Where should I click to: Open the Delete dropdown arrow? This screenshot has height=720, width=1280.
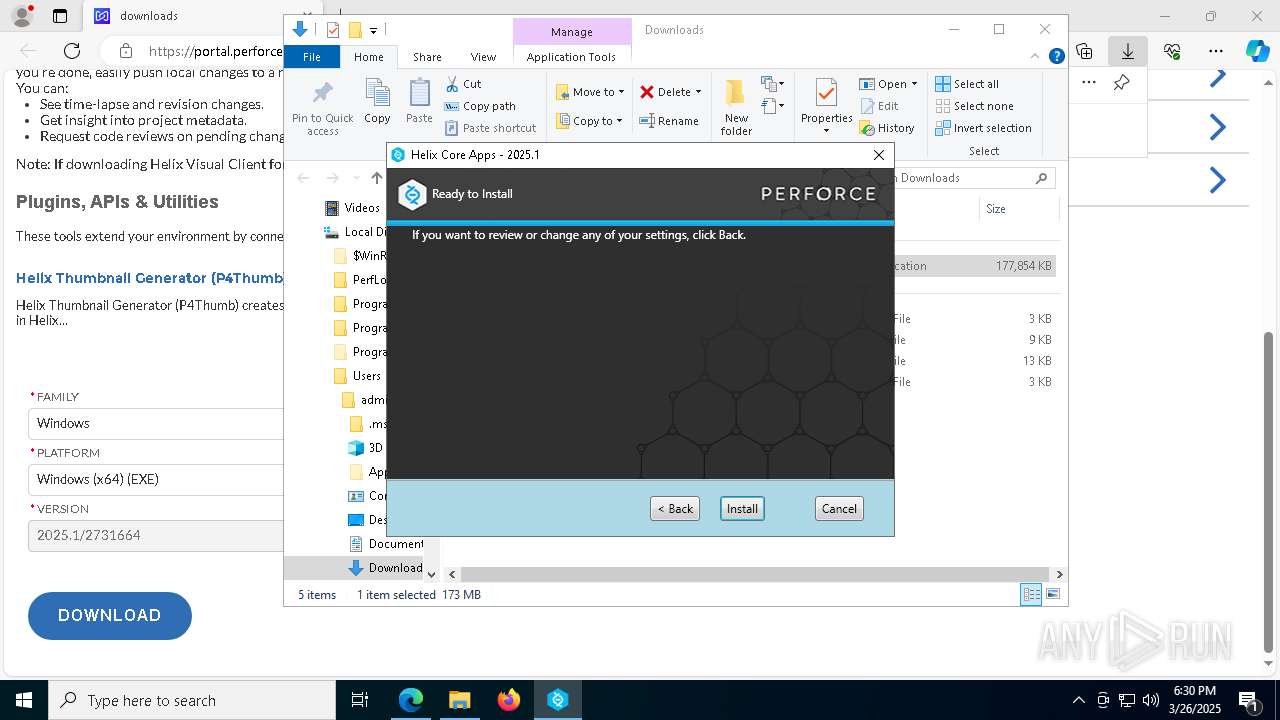[698, 92]
